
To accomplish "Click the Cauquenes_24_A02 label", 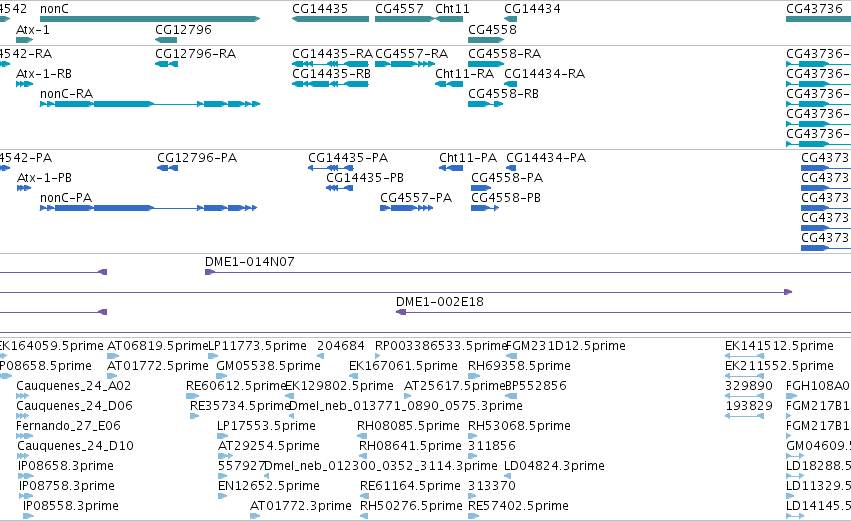I will (x=74, y=386).
